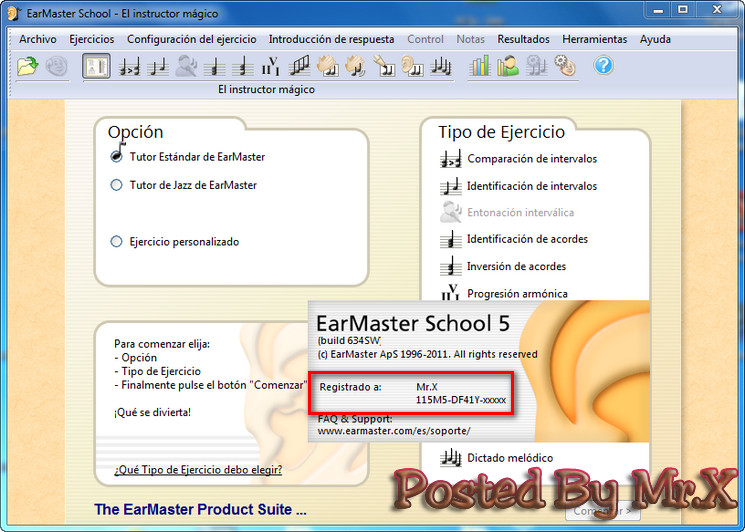Click the grayed interval singing toolbar icon
The height and width of the screenshot is (532, 745).
[x=186, y=66]
